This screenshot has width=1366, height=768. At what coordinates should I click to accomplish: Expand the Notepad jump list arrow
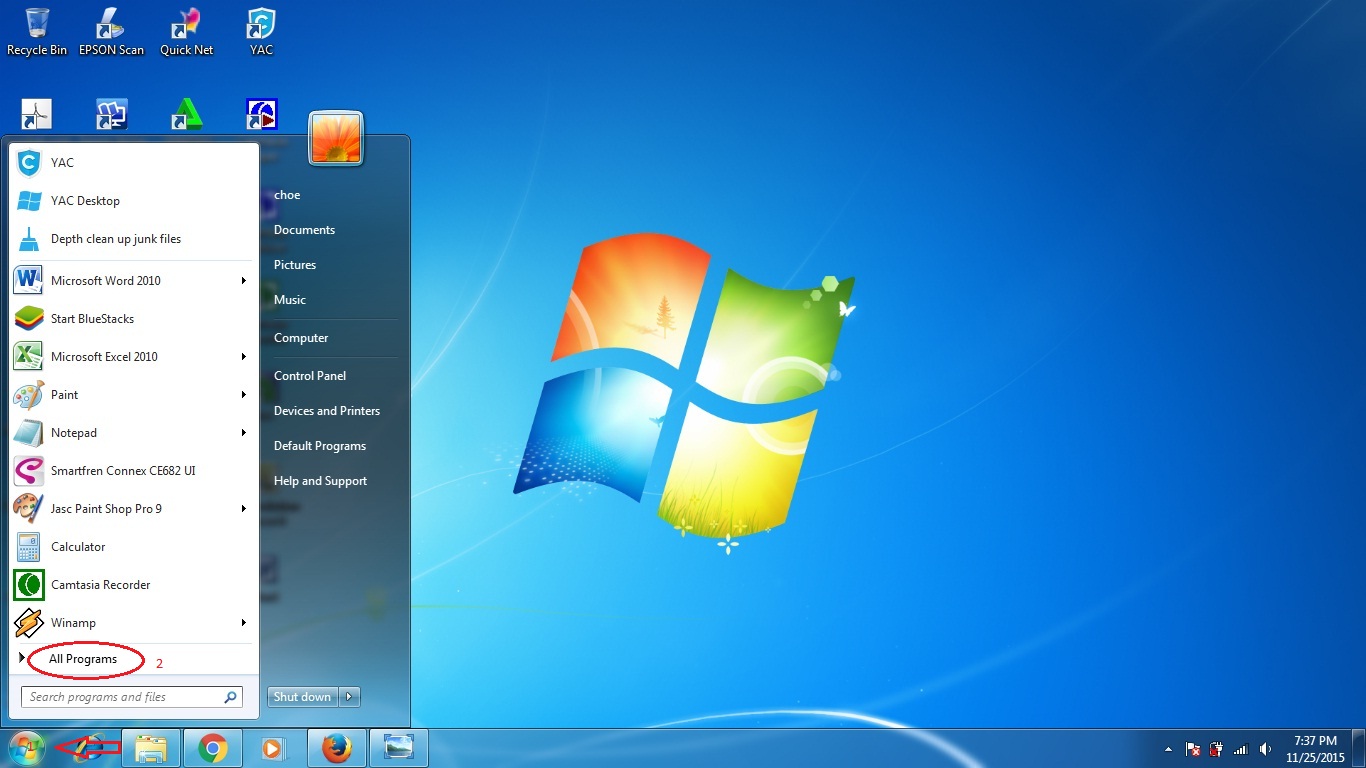pyautogui.click(x=244, y=433)
